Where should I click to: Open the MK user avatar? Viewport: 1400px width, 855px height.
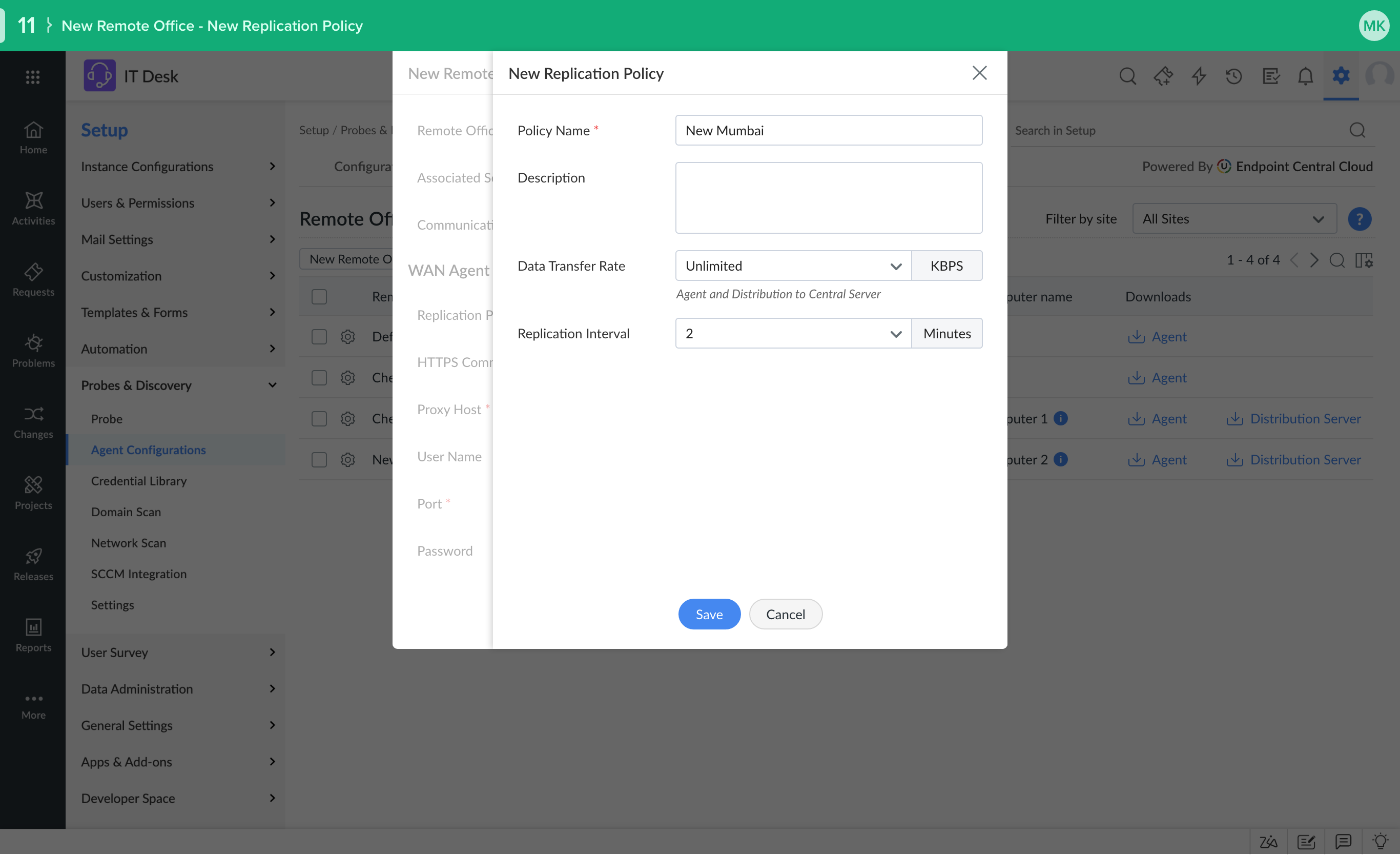[1374, 26]
